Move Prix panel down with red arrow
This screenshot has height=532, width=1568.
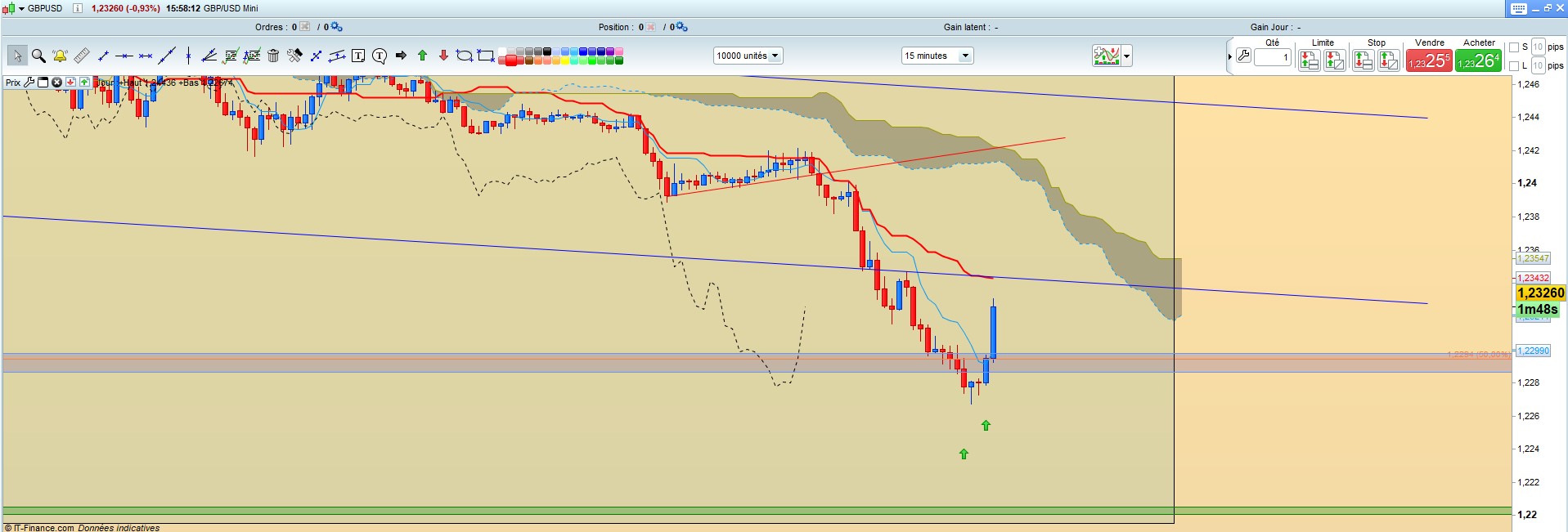click(x=70, y=82)
